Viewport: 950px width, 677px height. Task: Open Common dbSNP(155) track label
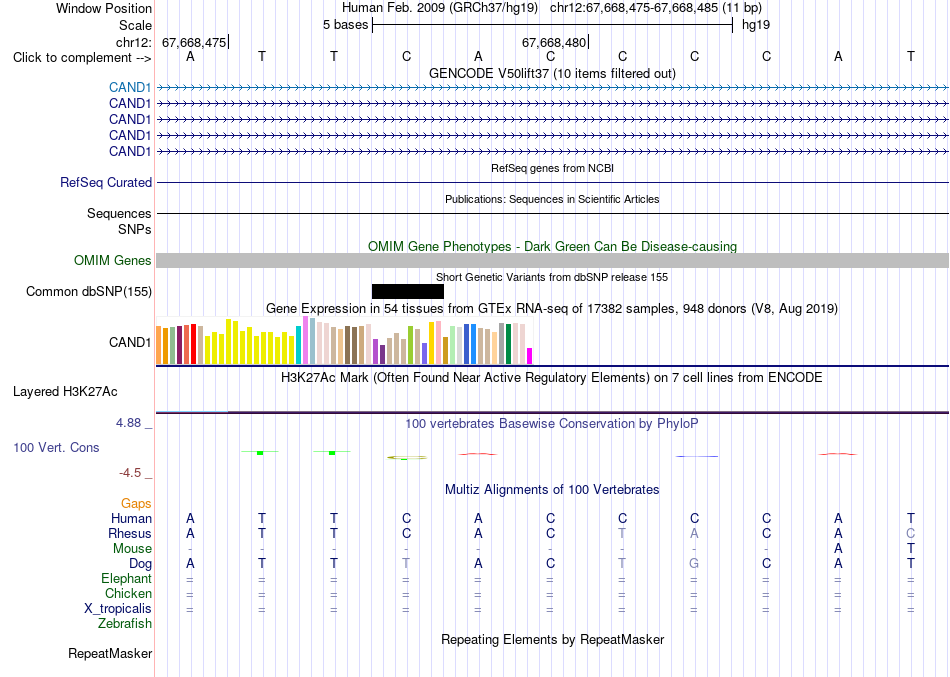point(89,292)
